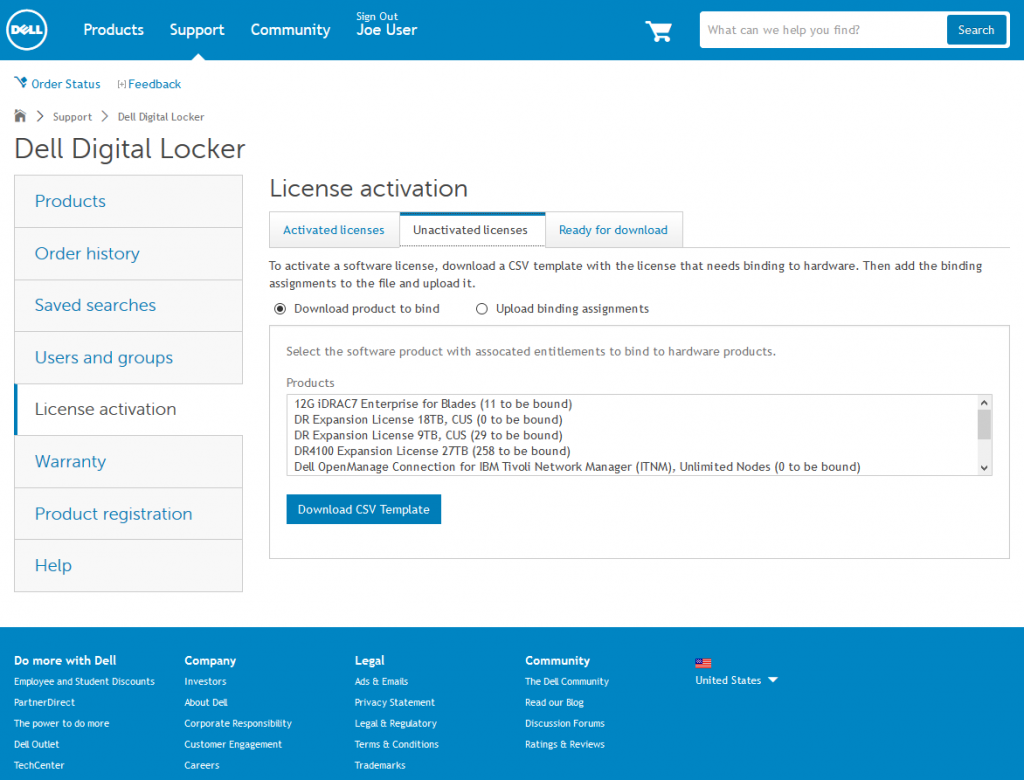Click the Products list scrollbar down arrow
Image resolution: width=1024 pixels, height=780 pixels.
point(984,466)
